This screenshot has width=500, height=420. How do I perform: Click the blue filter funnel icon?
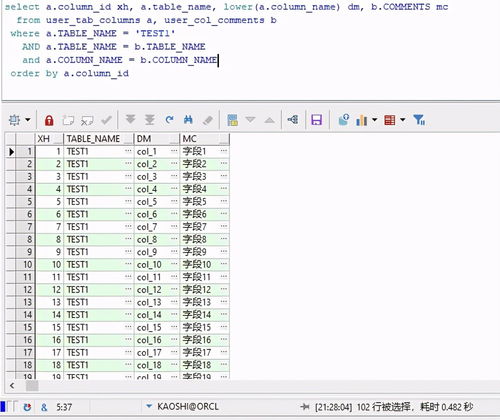click(419, 120)
